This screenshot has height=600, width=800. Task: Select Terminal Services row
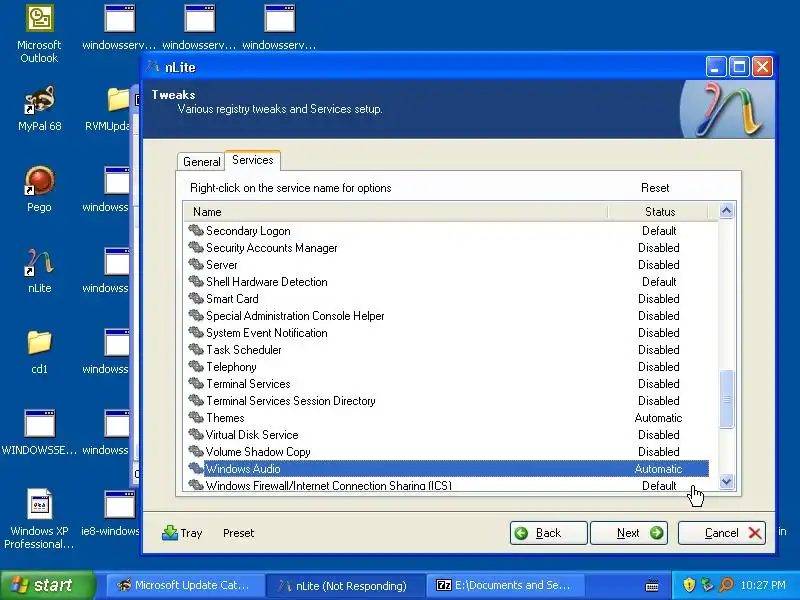click(x=446, y=384)
